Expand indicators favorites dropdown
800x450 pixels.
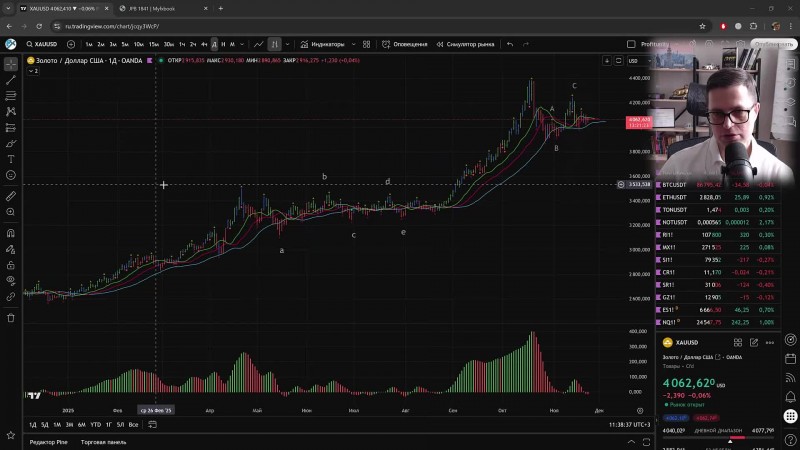pyautogui.click(x=354, y=44)
